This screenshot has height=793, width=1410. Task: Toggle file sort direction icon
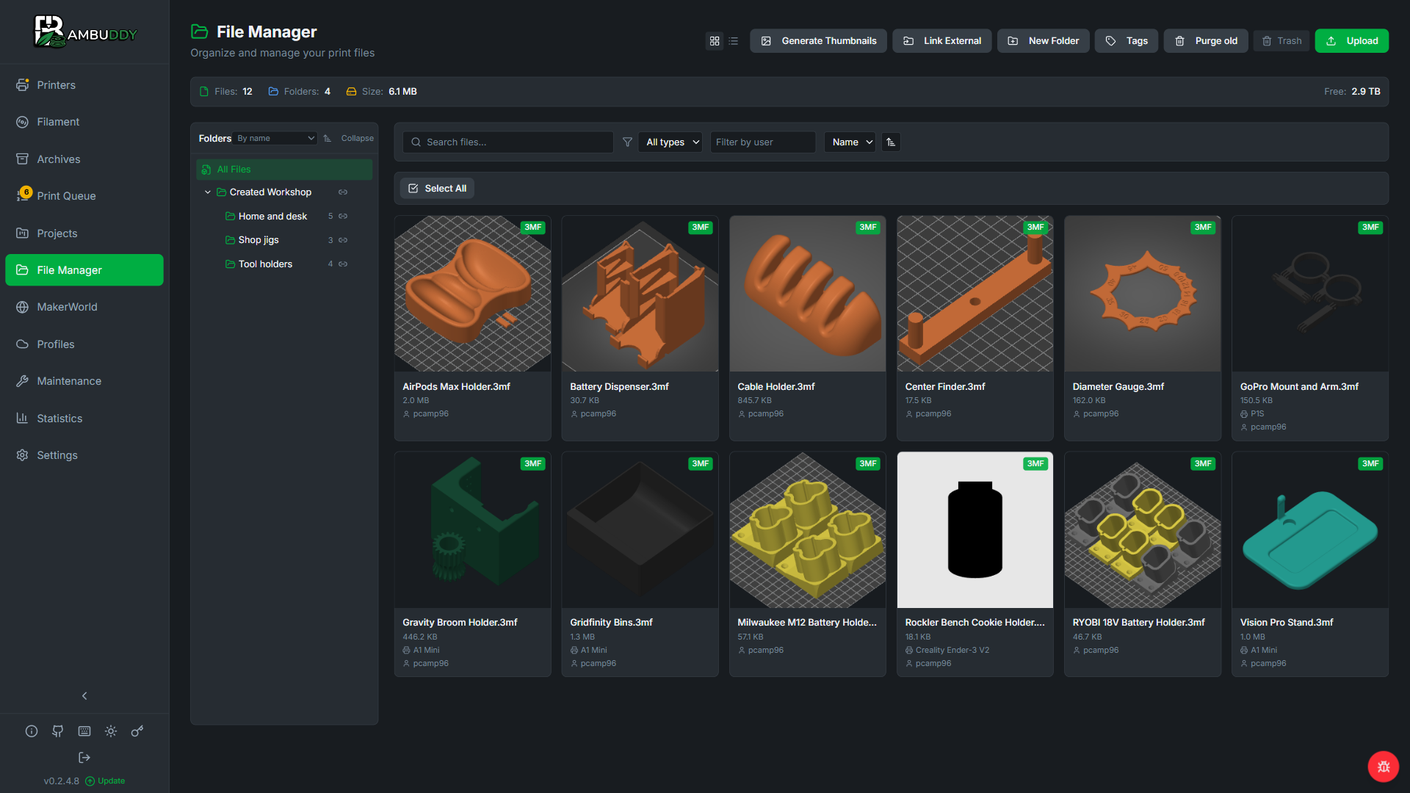click(x=890, y=142)
